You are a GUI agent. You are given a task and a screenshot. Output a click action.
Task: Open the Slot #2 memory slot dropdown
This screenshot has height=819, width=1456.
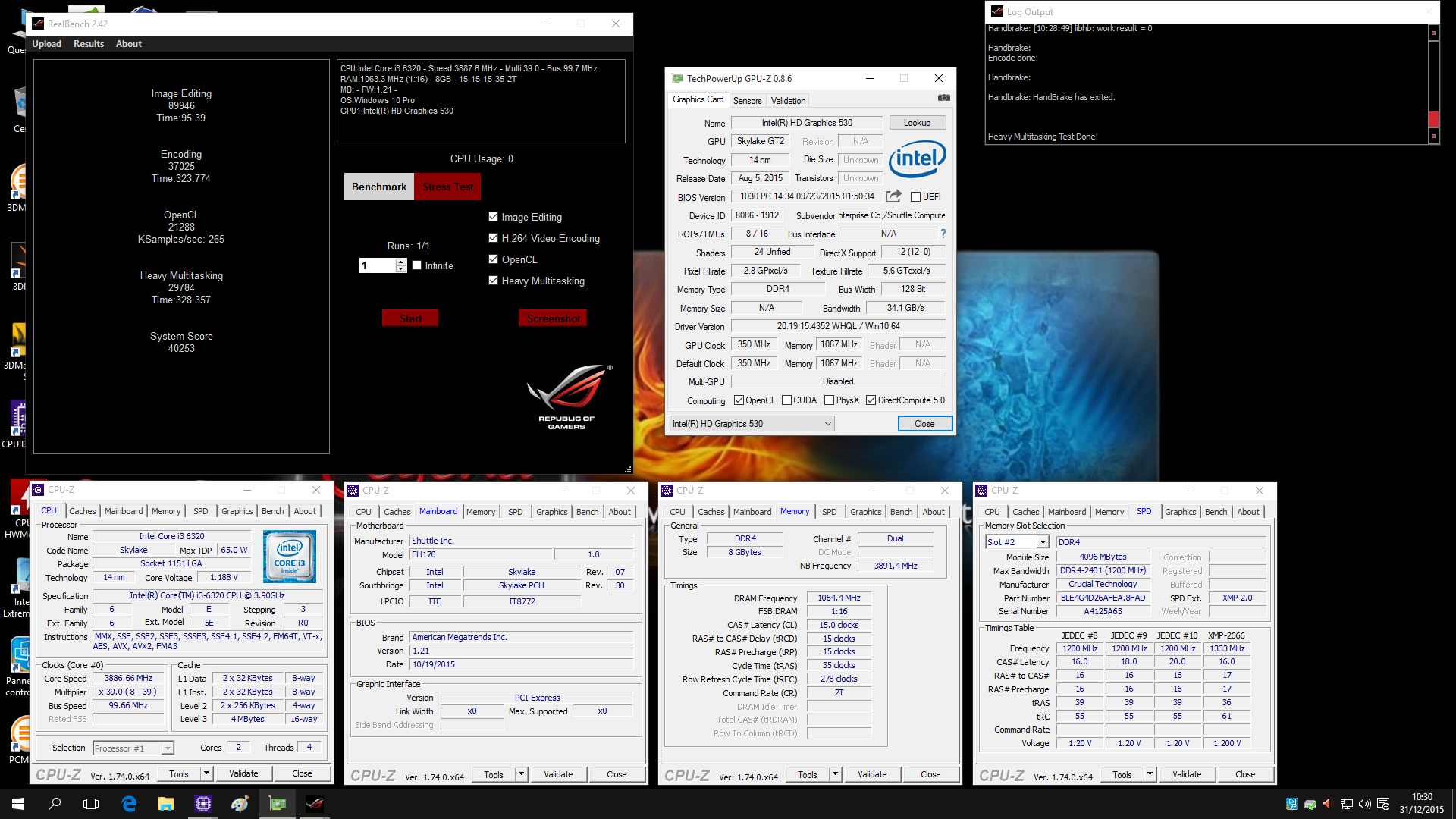1017,542
